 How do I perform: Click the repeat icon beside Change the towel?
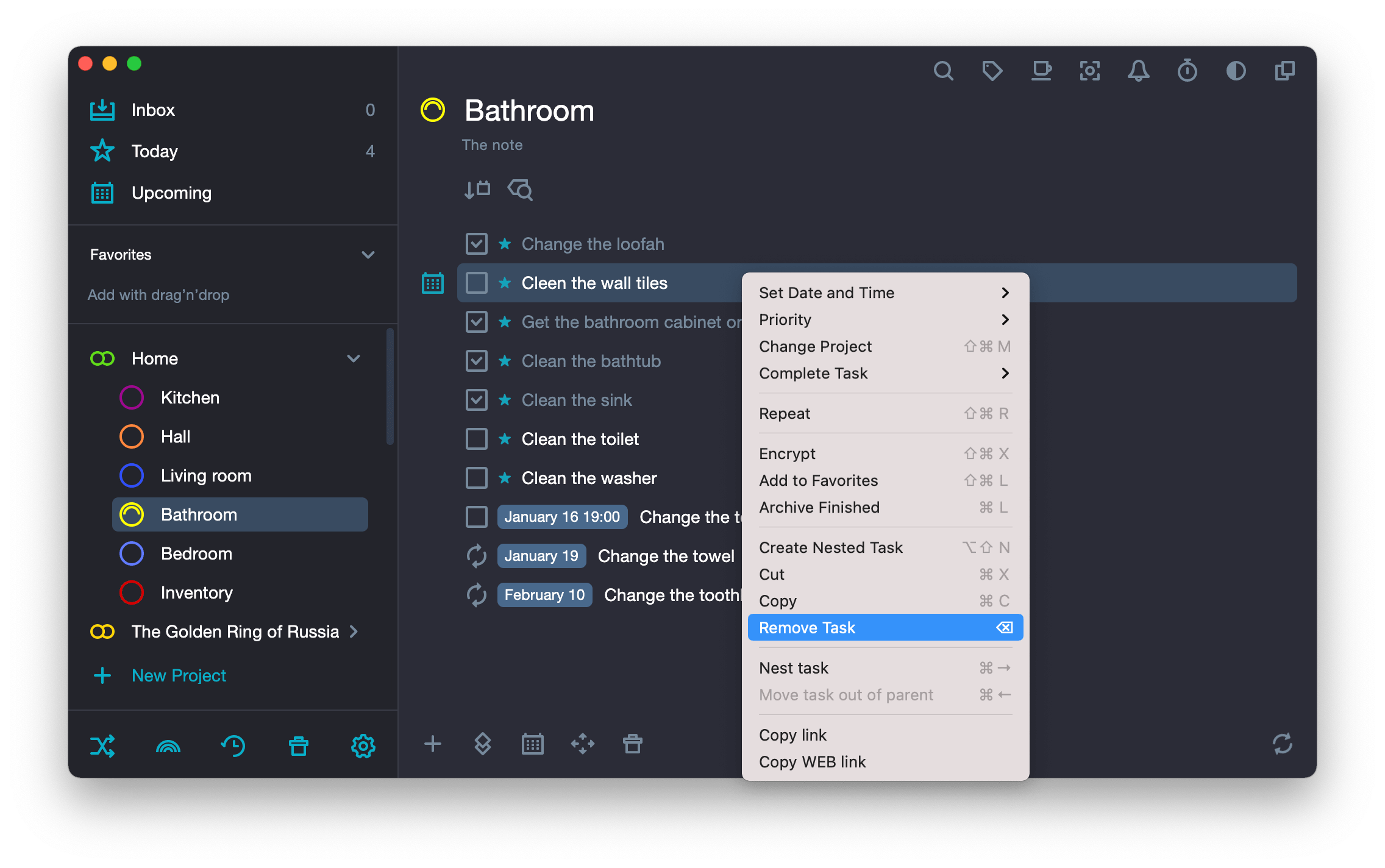(x=477, y=556)
